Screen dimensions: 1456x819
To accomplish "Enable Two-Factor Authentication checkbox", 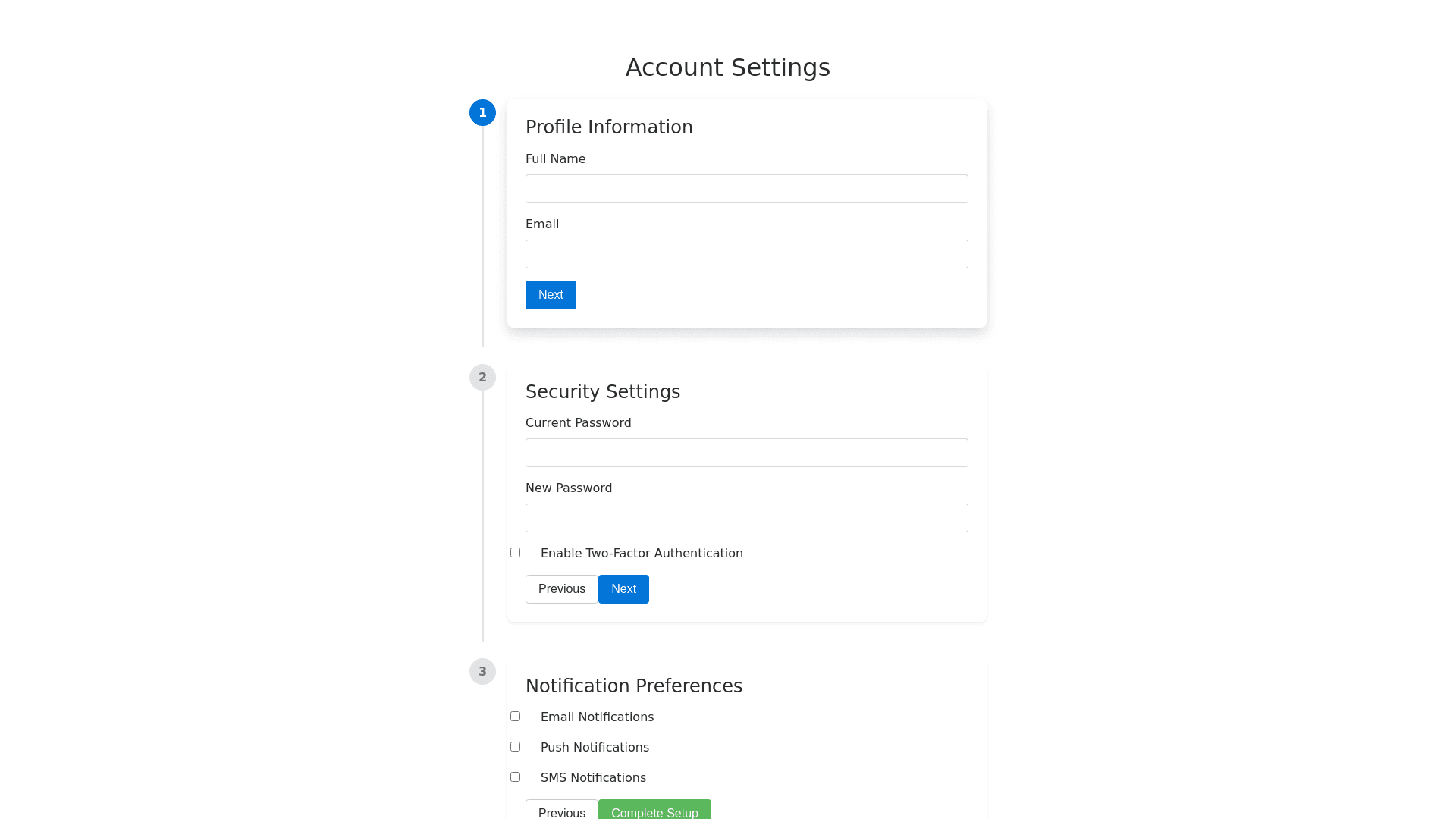I will (516, 553).
